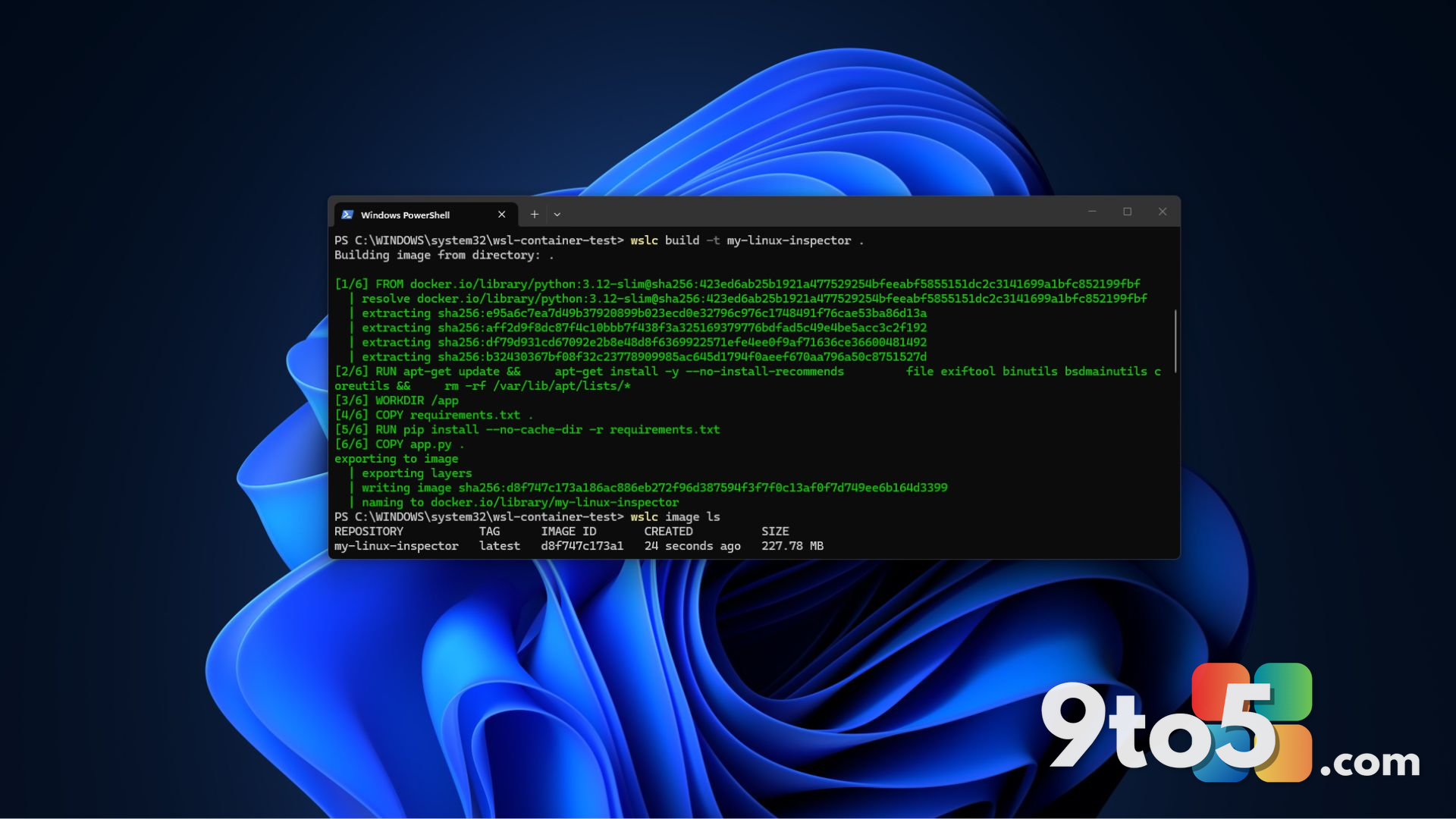
Task: Click the '[5/6] RUN pip install' line
Action: pos(527,429)
